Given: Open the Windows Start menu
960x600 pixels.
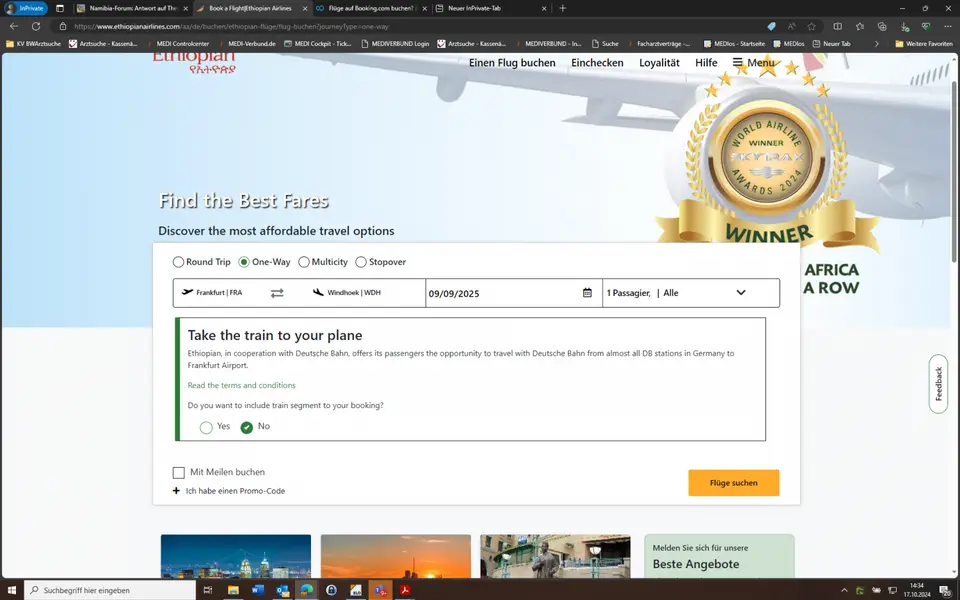Looking at the screenshot, I should pyautogui.click(x=11, y=590).
